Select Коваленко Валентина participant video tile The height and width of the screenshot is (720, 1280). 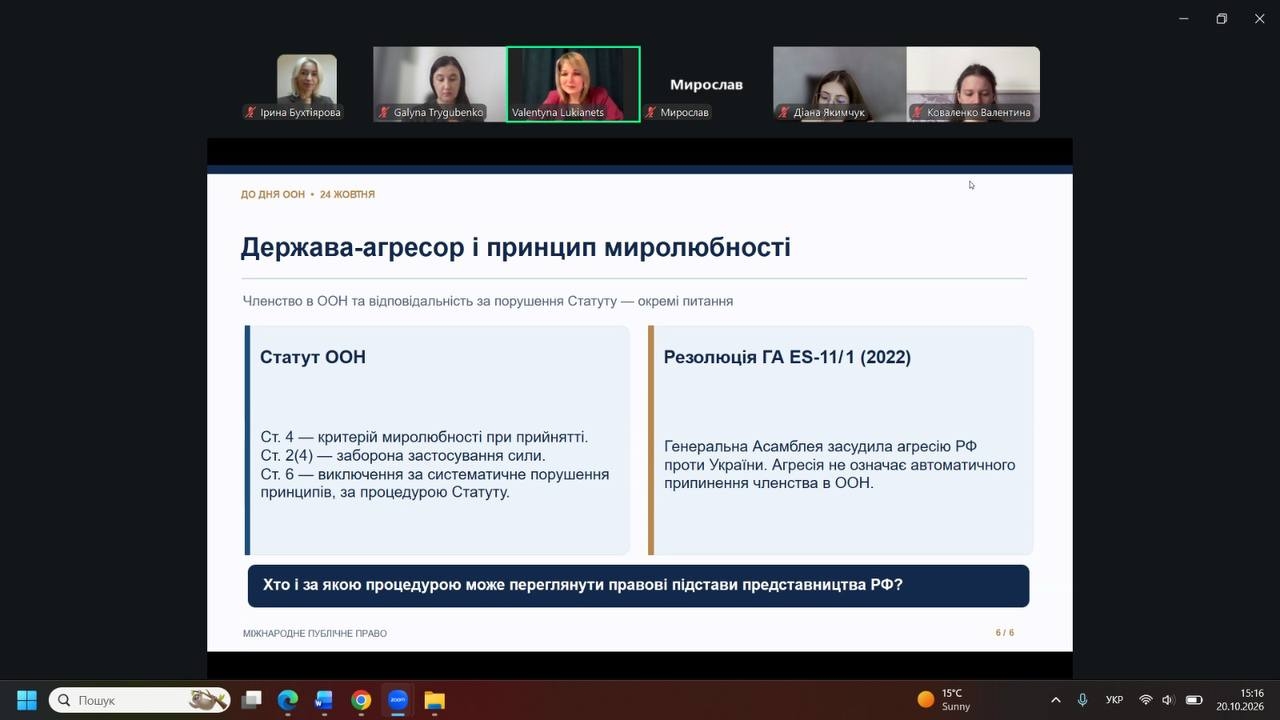pyautogui.click(x=973, y=84)
